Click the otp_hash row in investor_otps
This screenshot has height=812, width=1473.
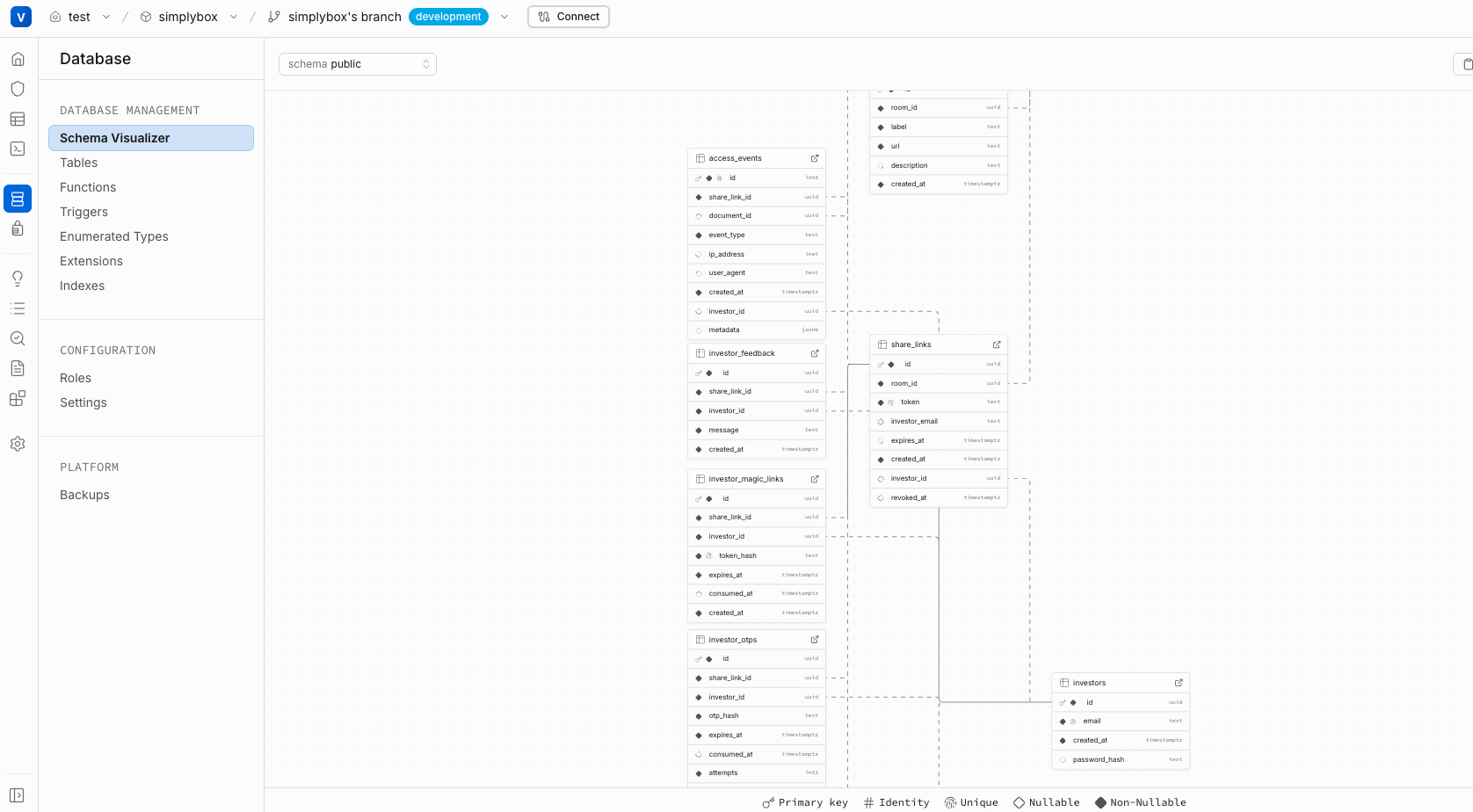pos(757,716)
